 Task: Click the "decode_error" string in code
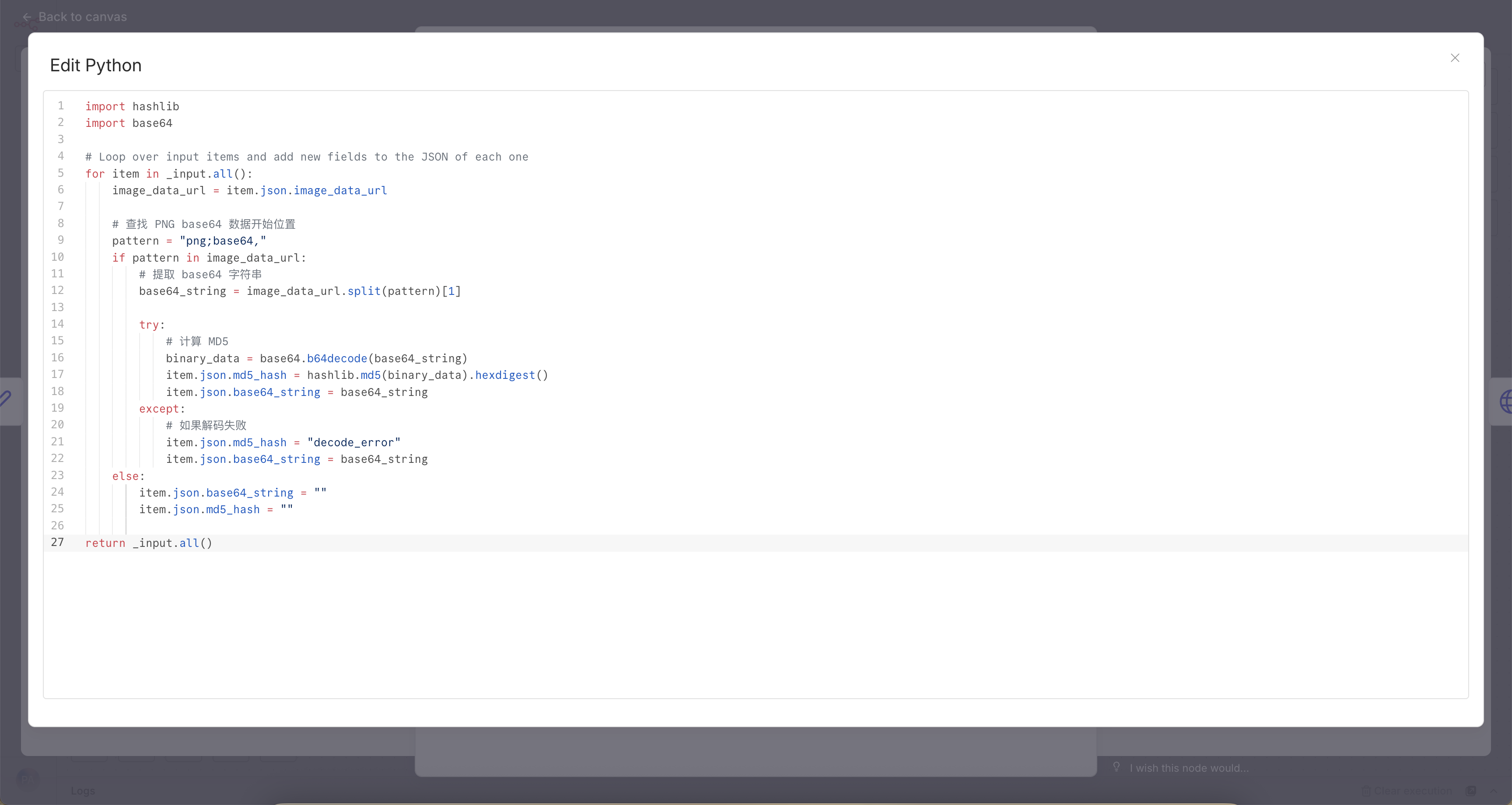[x=353, y=442]
